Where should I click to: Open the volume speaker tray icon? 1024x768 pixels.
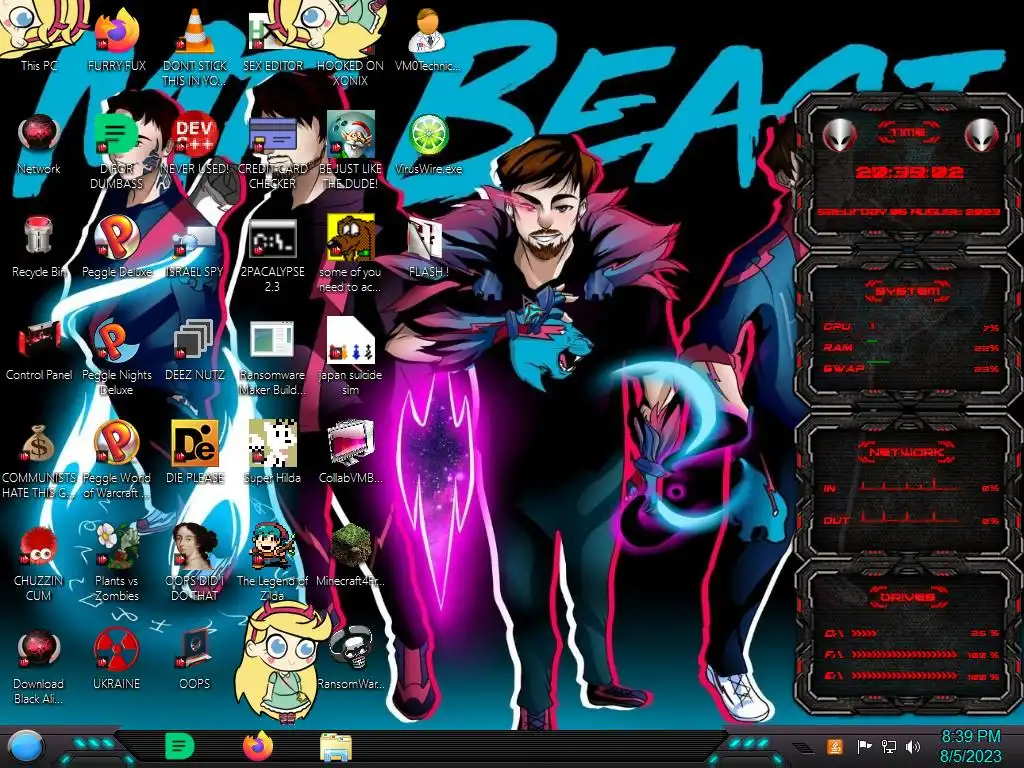point(913,746)
